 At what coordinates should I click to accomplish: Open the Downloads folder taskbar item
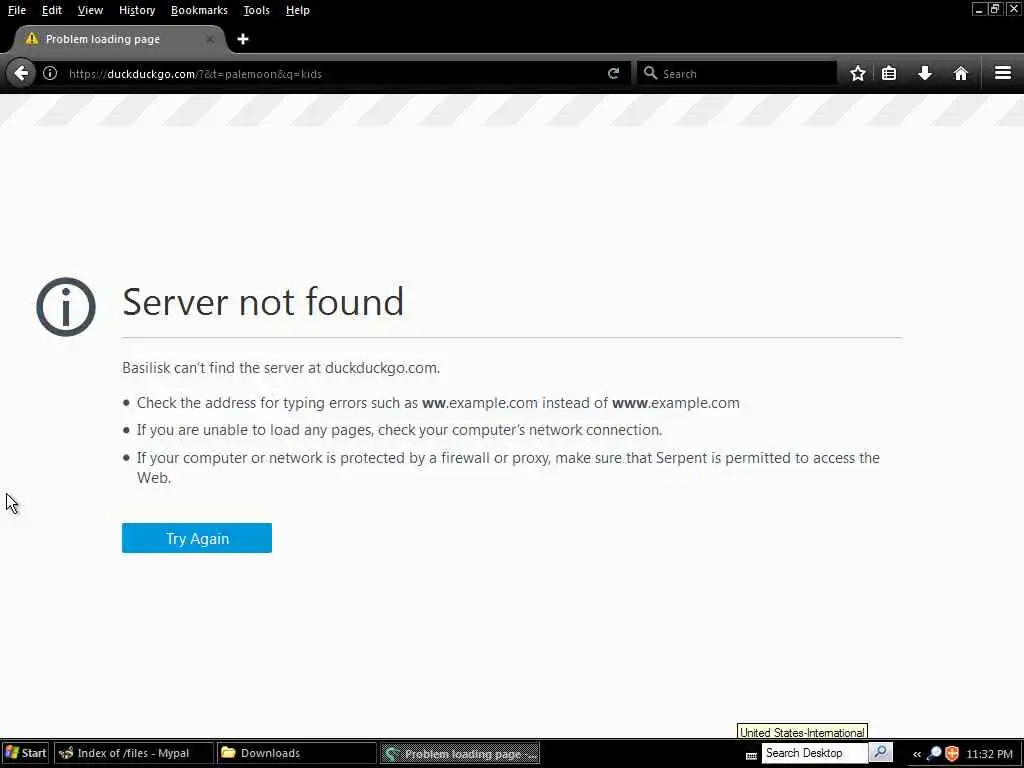point(296,753)
